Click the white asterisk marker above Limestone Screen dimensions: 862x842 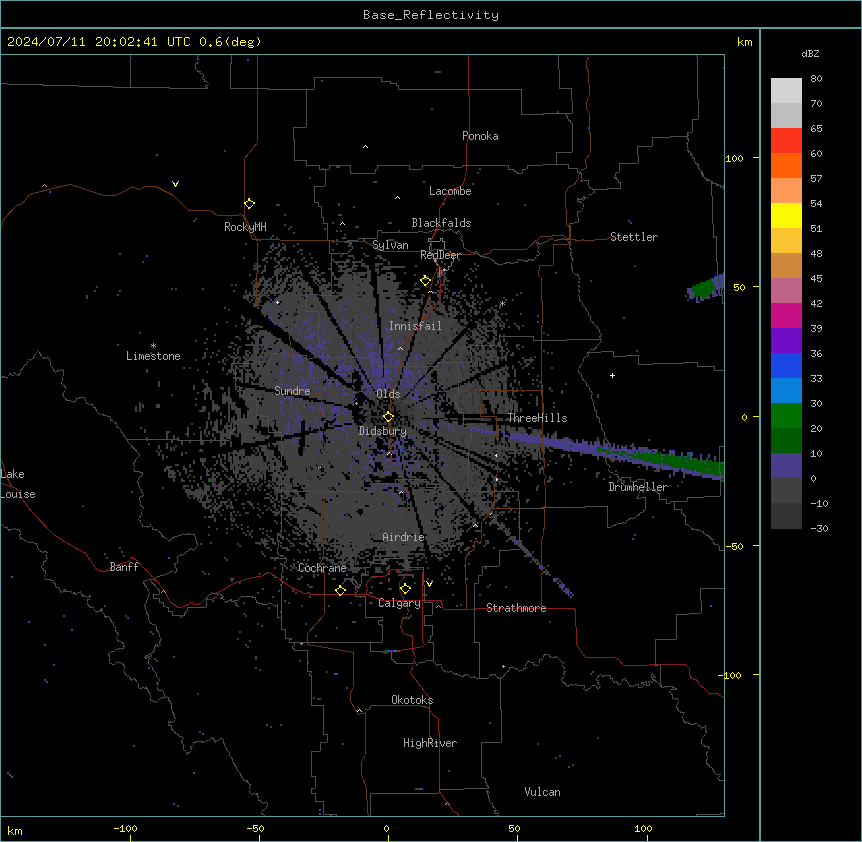pos(153,346)
